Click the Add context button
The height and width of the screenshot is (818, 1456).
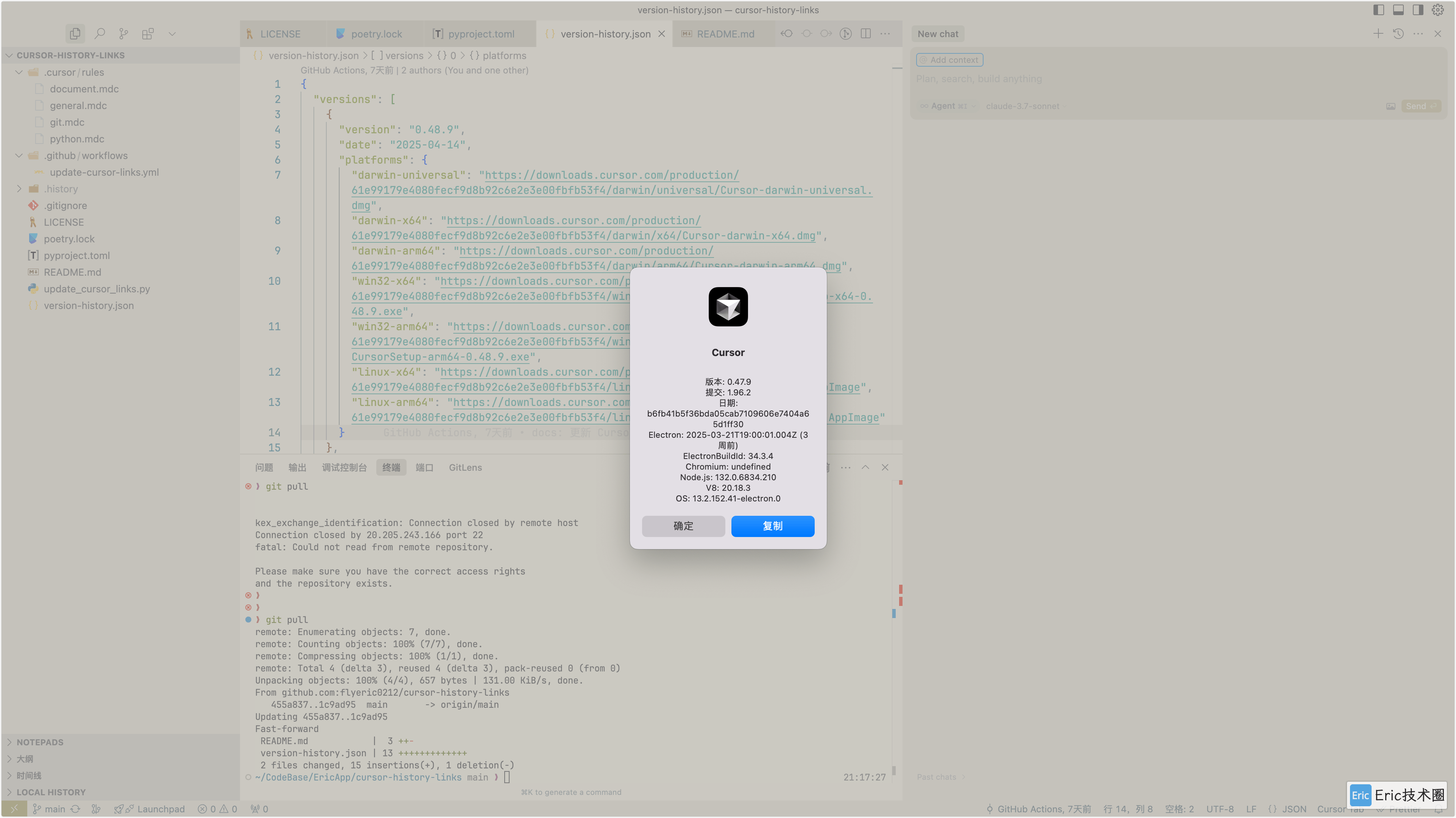(x=949, y=60)
